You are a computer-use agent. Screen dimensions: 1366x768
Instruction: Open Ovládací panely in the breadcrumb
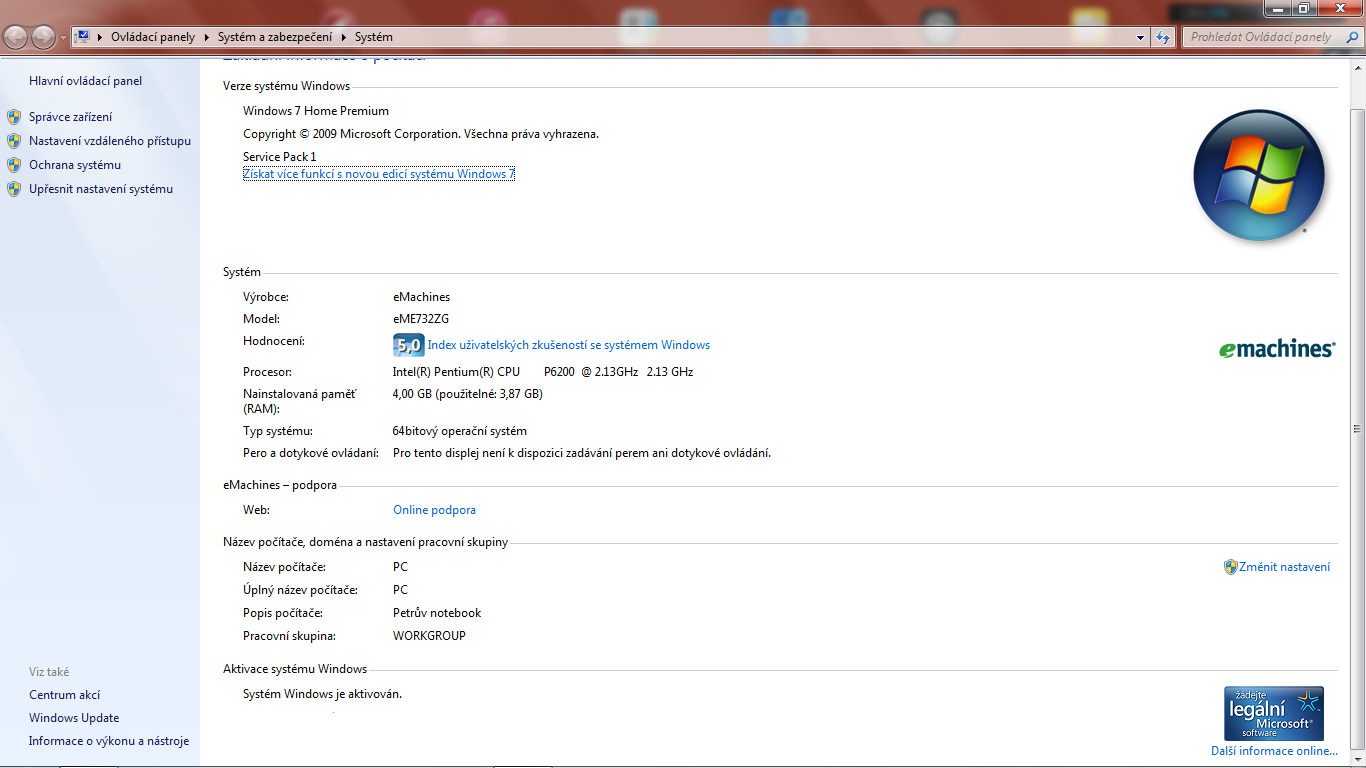(x=153, y=37)
